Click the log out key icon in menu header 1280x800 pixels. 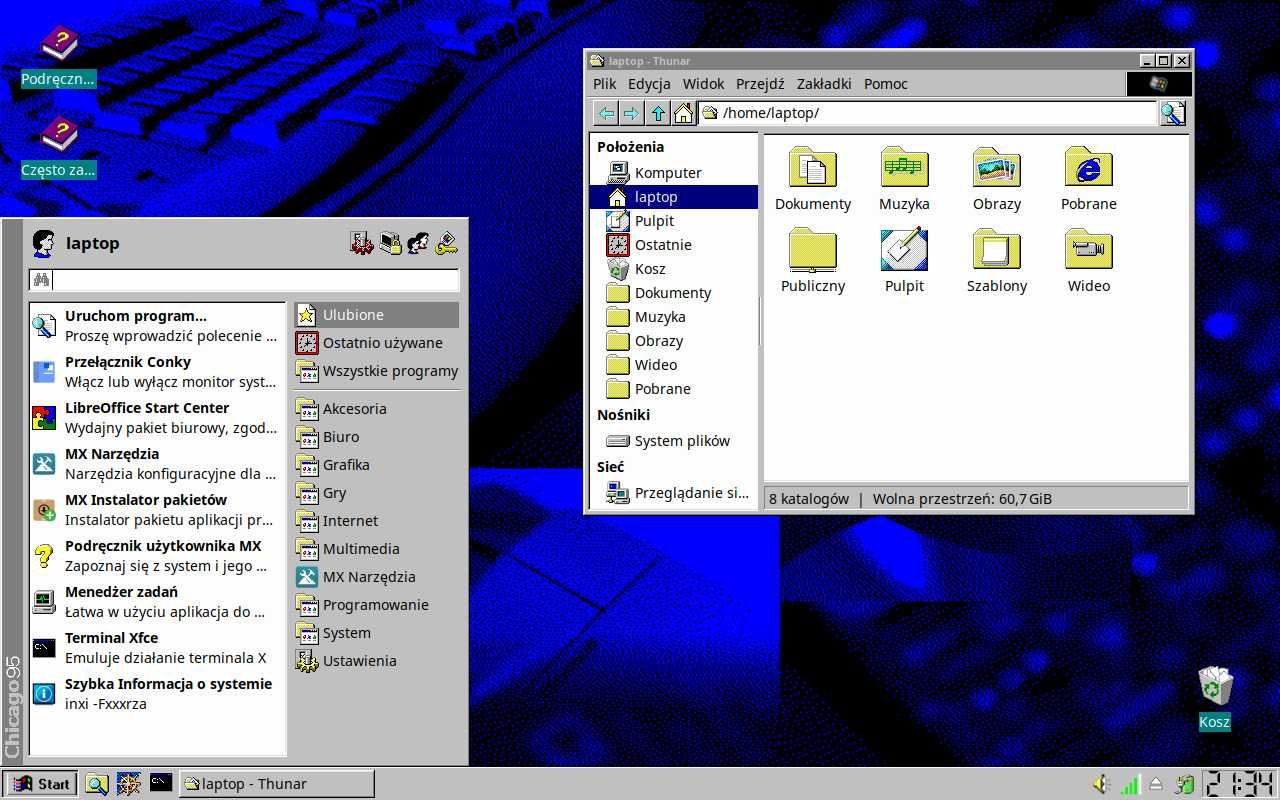[x=446, y=243]
